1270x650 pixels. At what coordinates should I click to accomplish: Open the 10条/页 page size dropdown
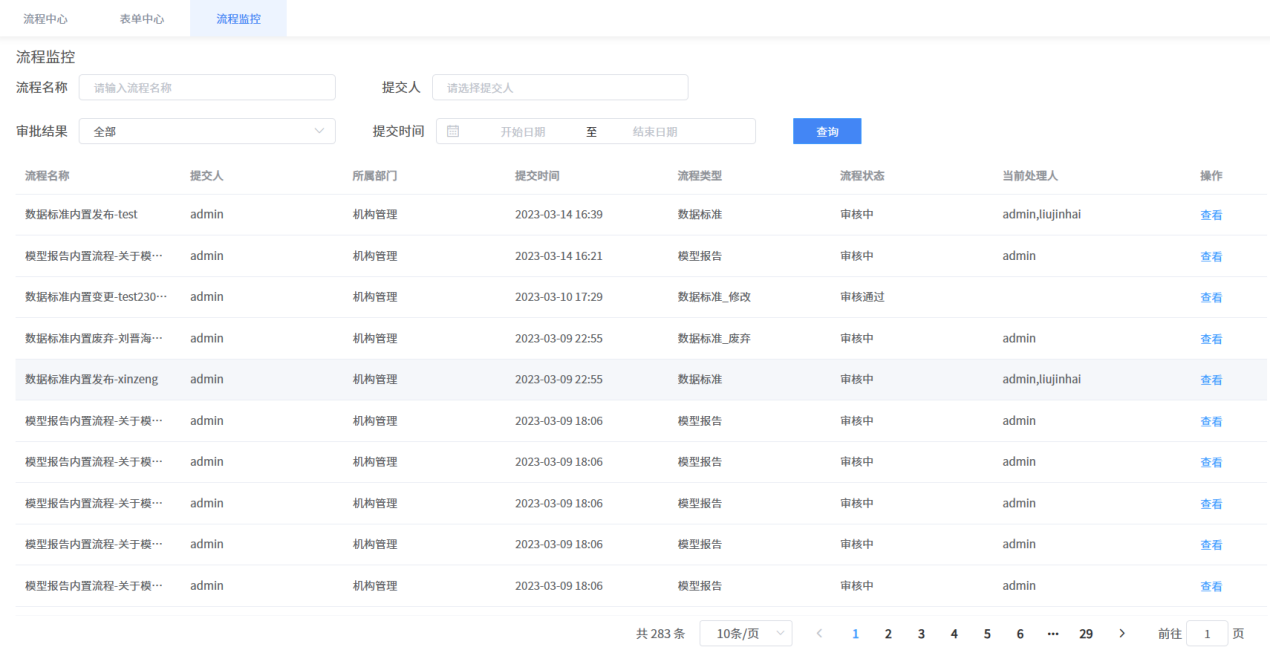pyautogui.click(x=746, y=633)
